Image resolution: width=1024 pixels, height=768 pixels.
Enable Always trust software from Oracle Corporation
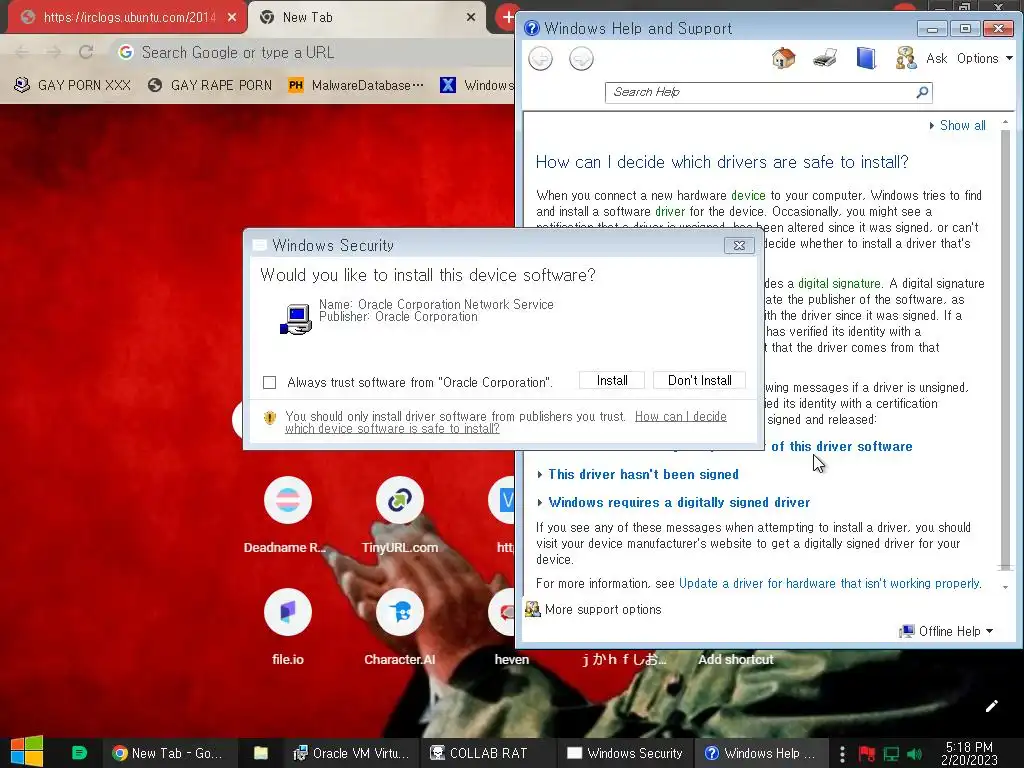269,383
